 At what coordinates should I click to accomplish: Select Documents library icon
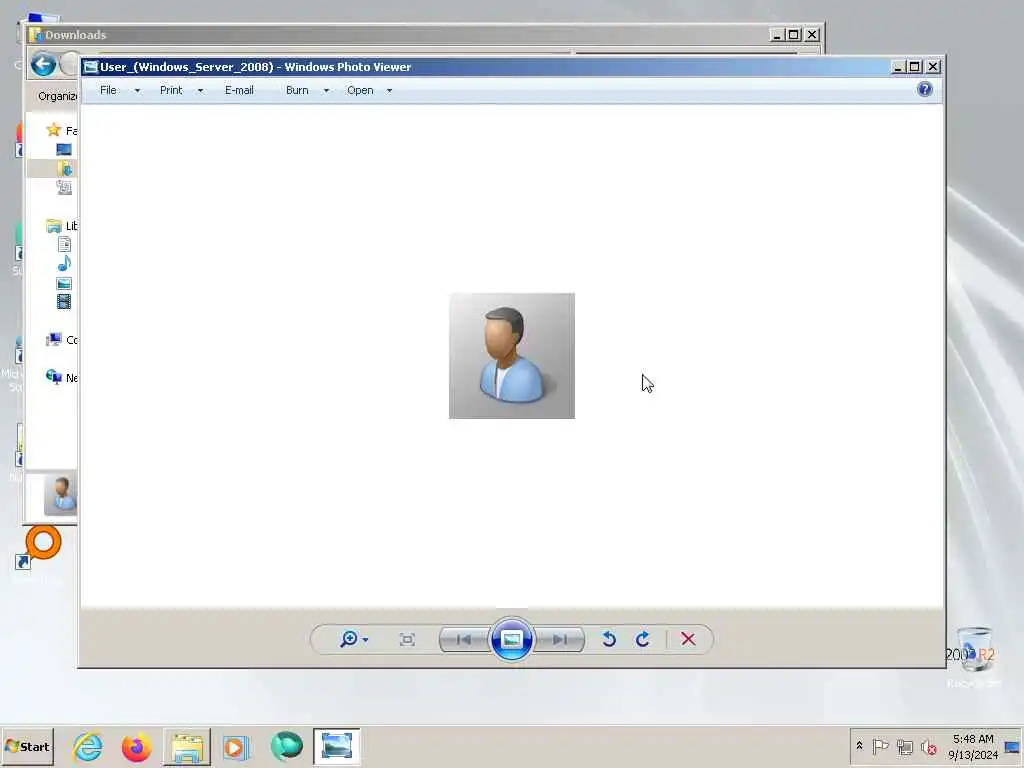pyautogui.click(x=64, y=245)
